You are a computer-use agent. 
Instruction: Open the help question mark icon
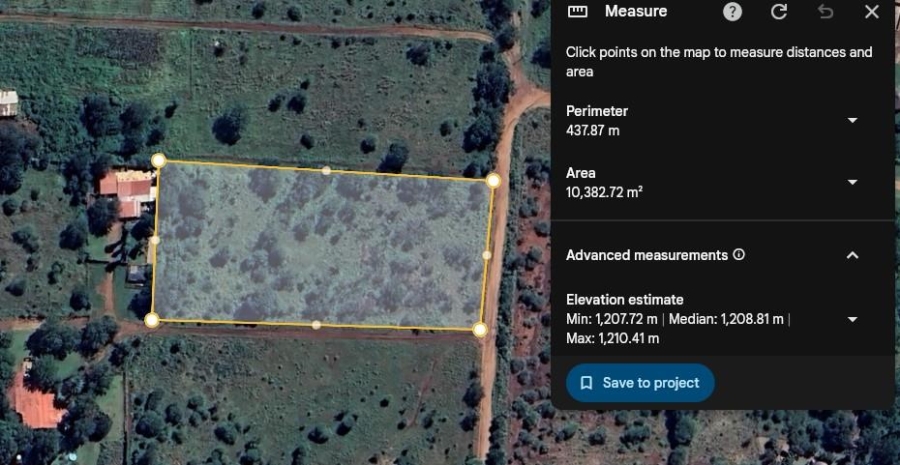coord(733,12)
